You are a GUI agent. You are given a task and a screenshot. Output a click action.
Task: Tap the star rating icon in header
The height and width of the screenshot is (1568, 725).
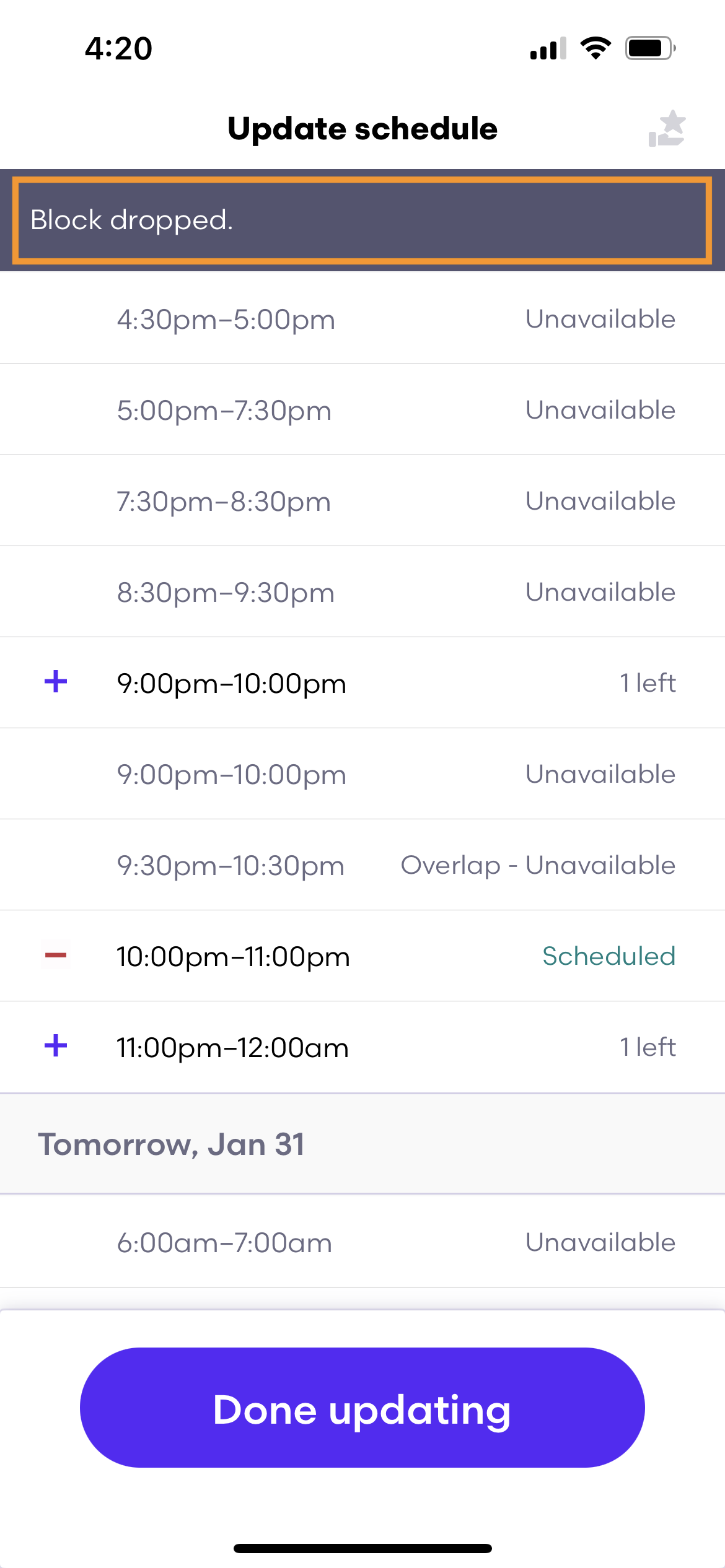click(x=667, y=129)
